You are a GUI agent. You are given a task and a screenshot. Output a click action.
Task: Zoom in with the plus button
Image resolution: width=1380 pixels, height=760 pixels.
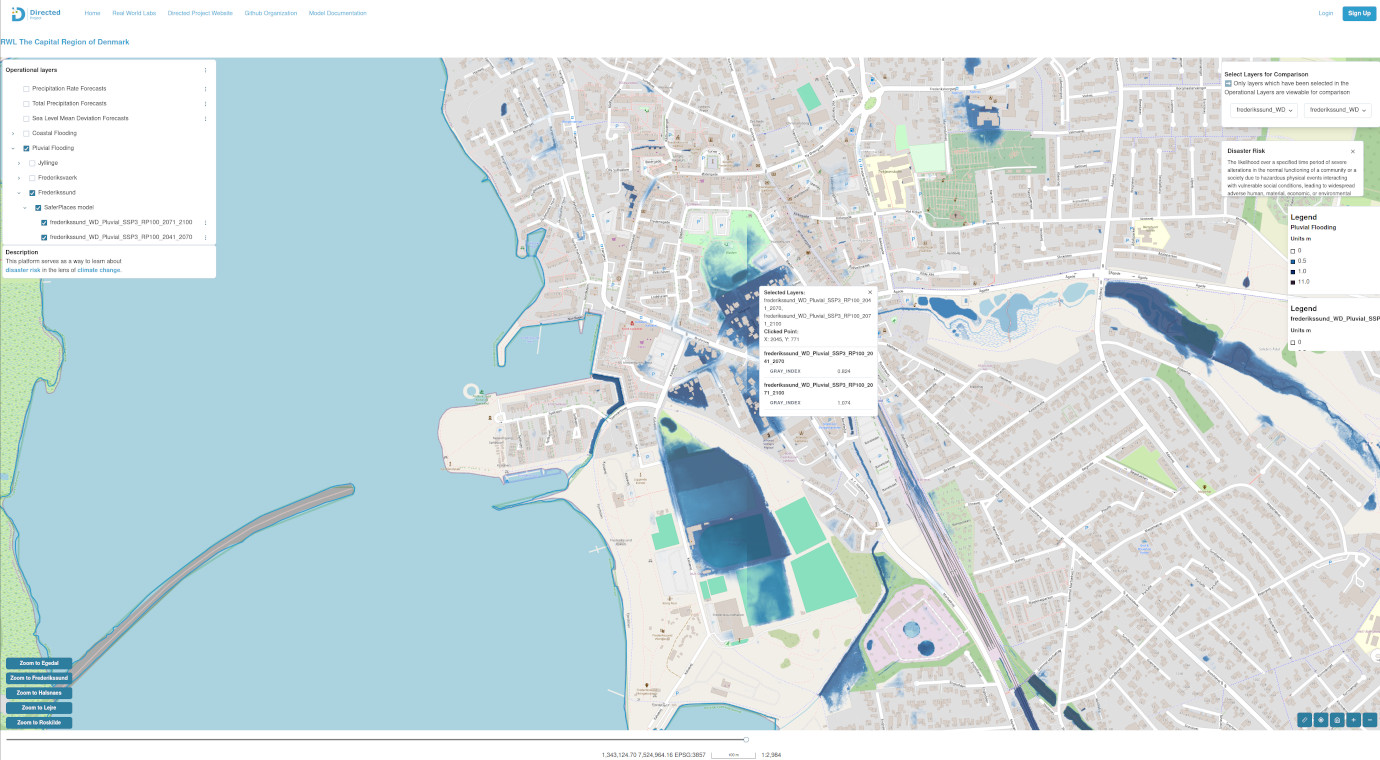[1353, 719]
